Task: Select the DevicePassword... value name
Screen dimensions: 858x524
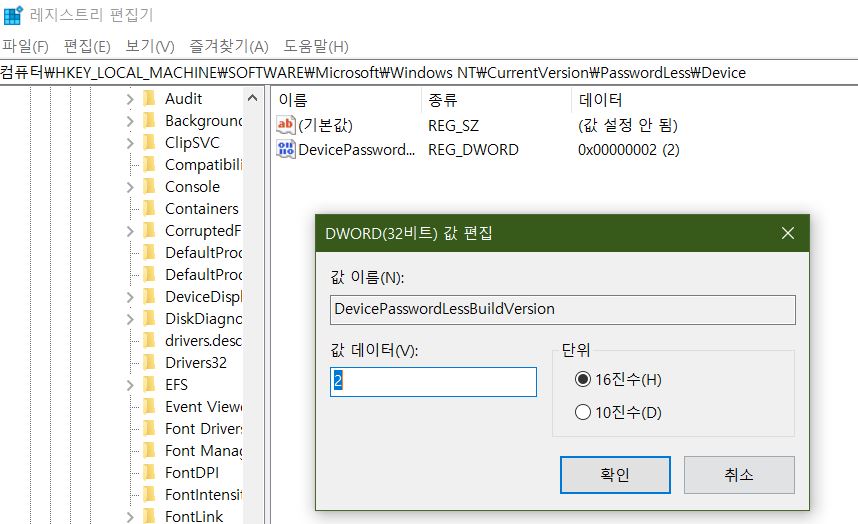Action: click(x=357, y=149)
